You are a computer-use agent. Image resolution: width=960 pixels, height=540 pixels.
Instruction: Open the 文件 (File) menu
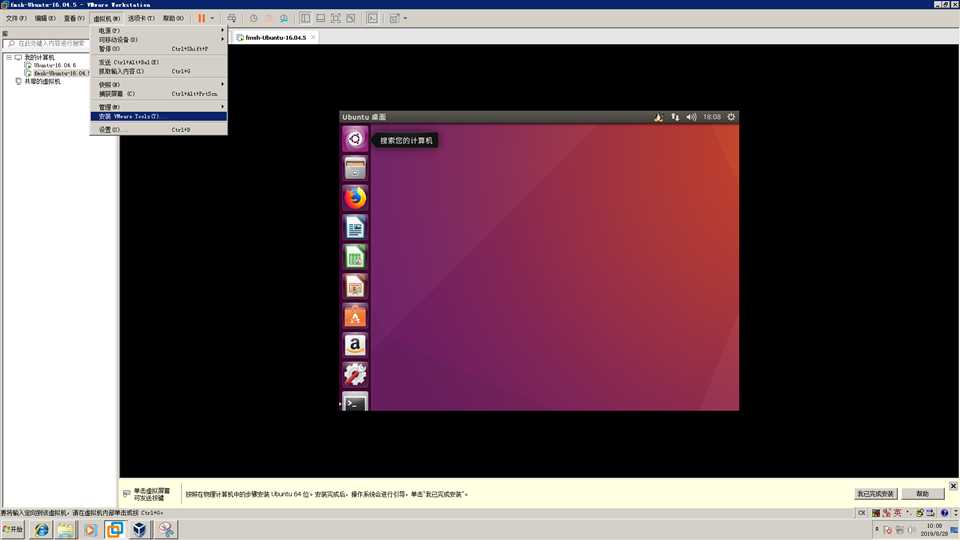pyautogui.click(x=16, y=18)
